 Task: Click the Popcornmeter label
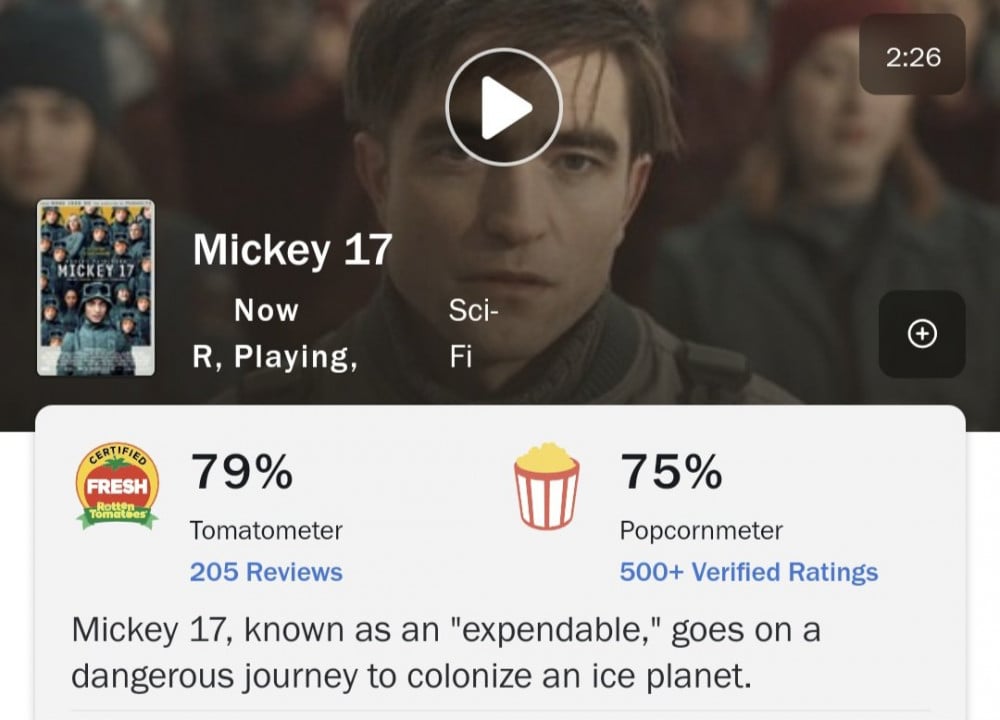pyautogui.click(x=701, y=530)
